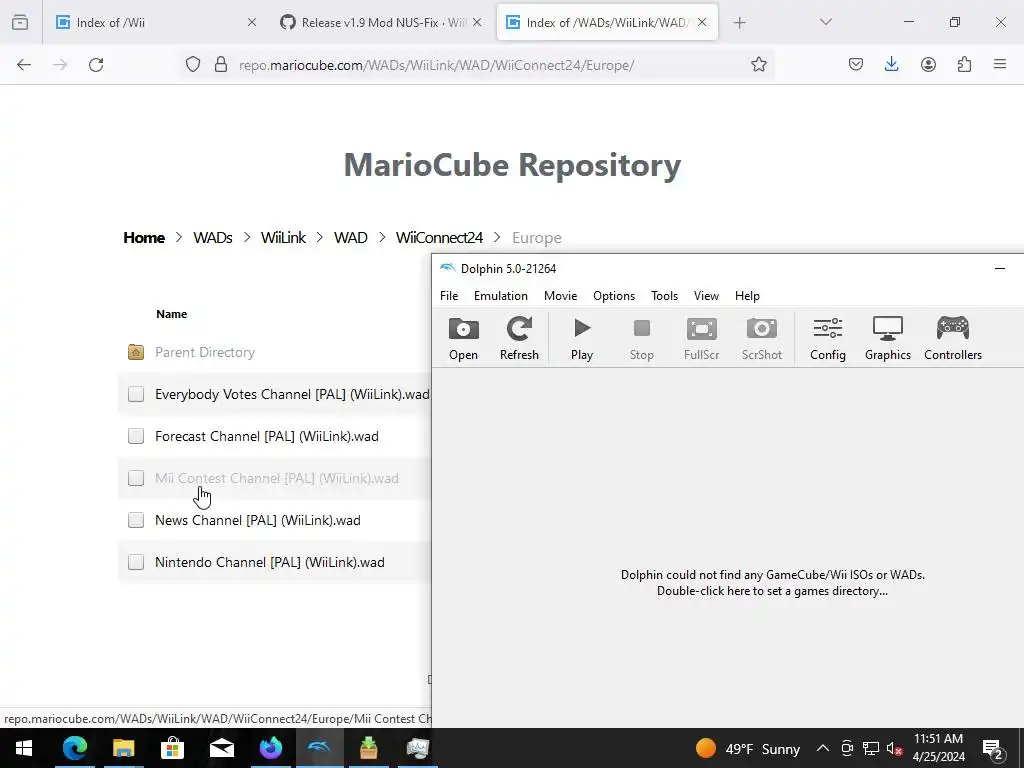Image resolution: width=1024 pixels, height=768 pixels.
Task: Open Dolphin Config settings
Action: pyautogui.click(x=827, y=338)
